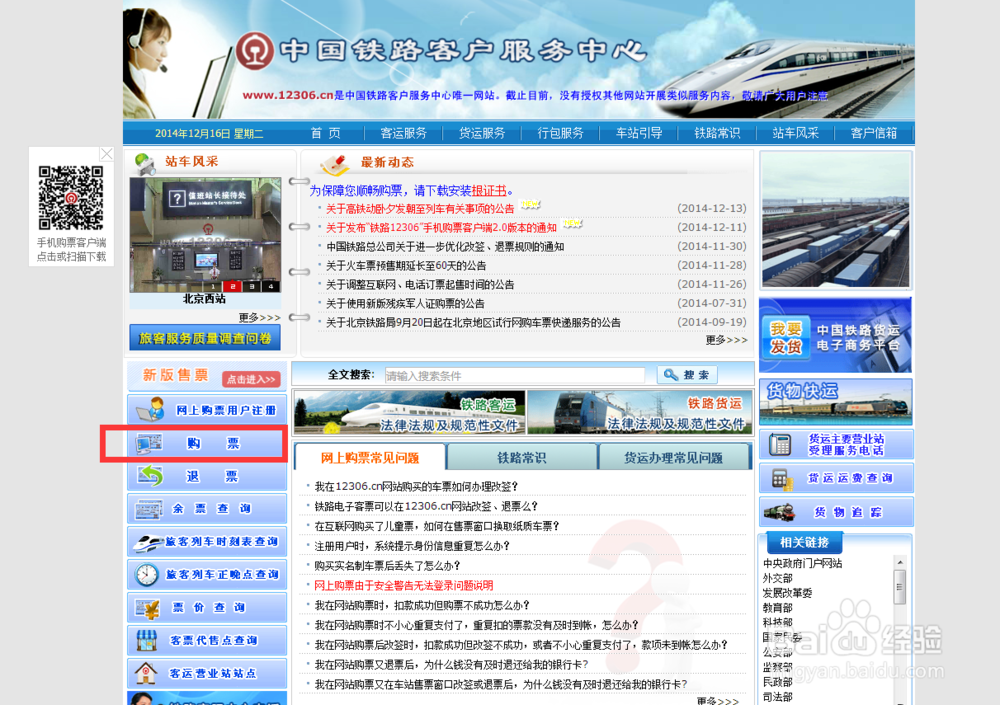Click the 货物追踪 locomotive icon
The height and width of the screenshot is (705, 1000).
point(779,512)
